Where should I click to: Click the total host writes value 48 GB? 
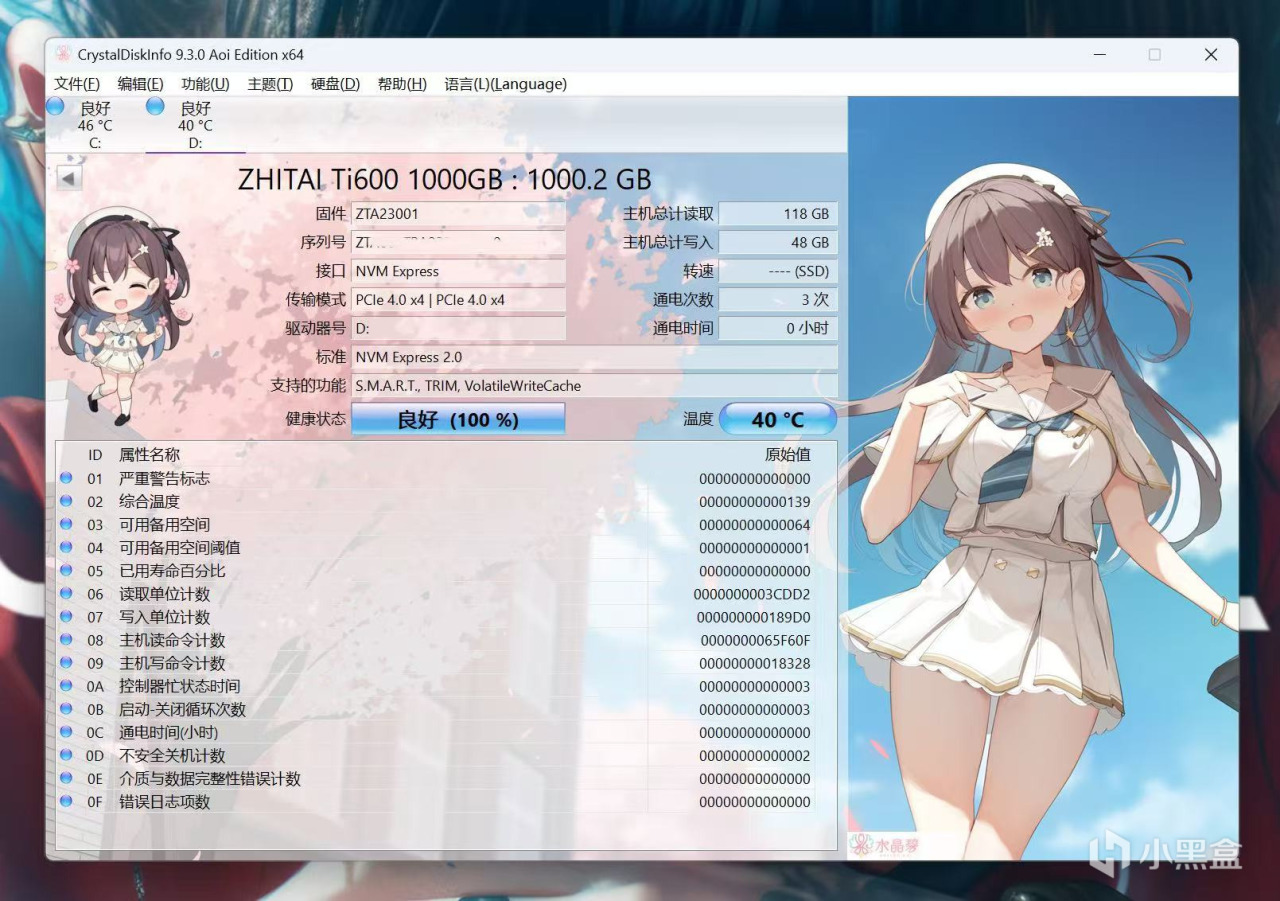tap(778, 242)
